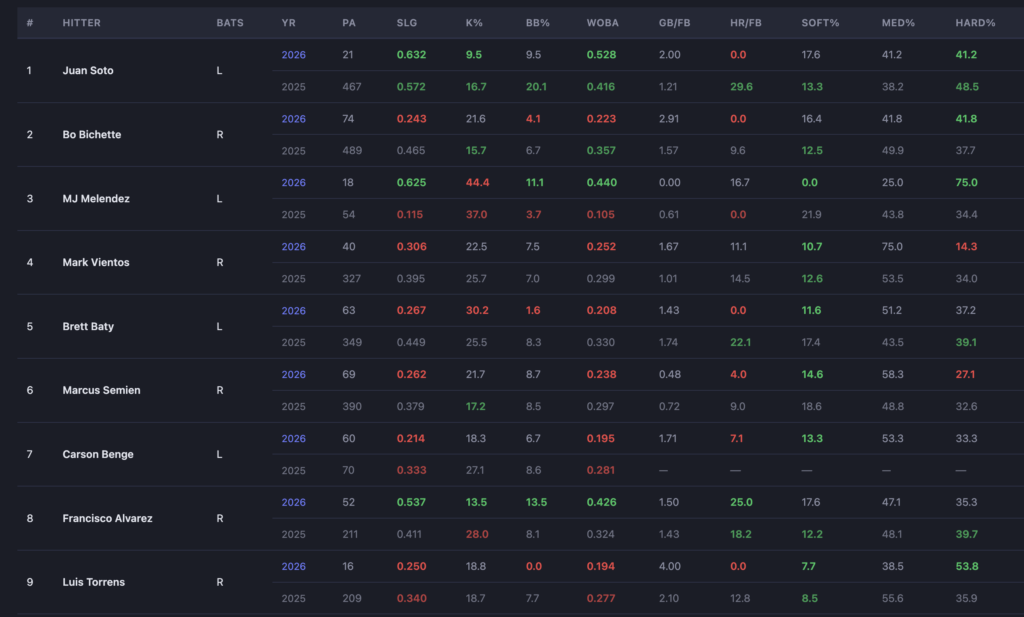The width and height of the screenshot is (1024, 617).
Task: Select hitter Francisco Alvarez
Action: click(108, 518)
